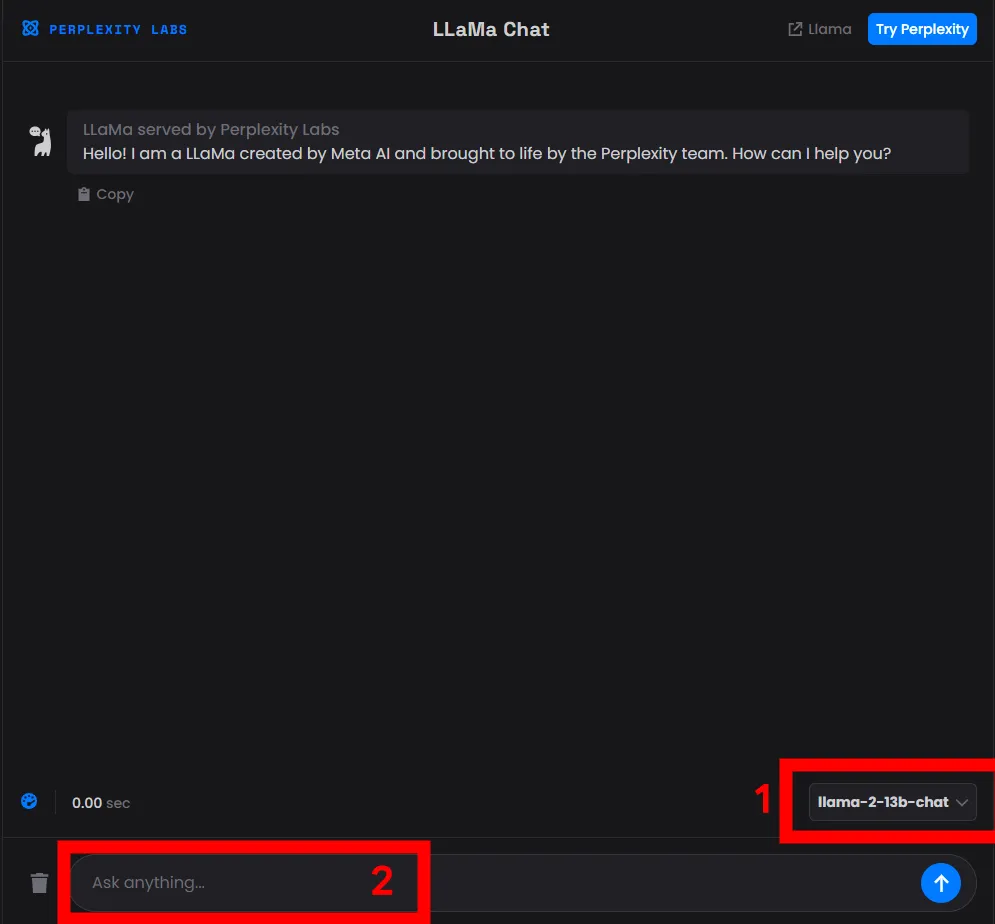Click the Try Perplexity button

(921, 29)
